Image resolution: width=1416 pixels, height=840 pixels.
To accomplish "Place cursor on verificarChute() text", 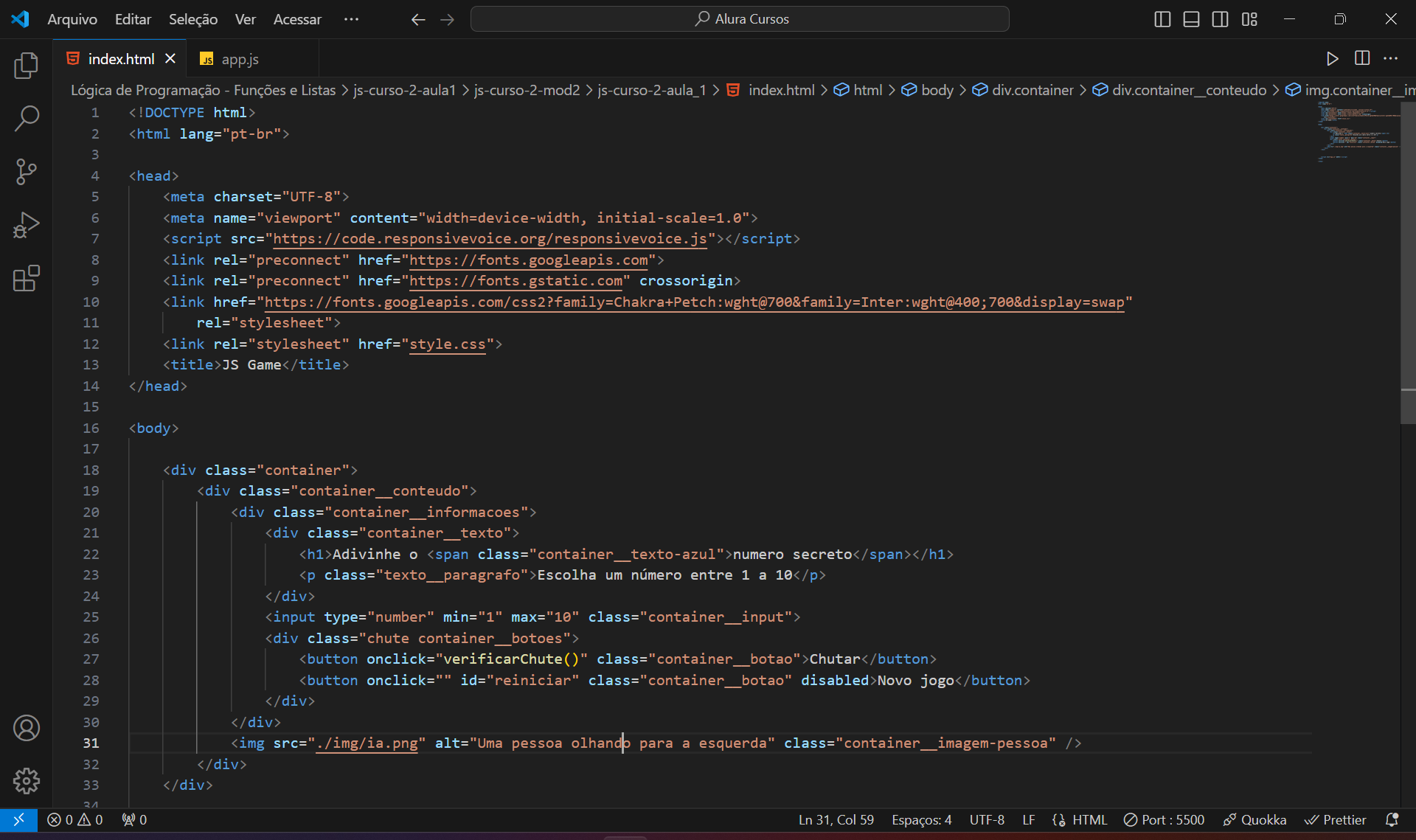I will 511,659.
